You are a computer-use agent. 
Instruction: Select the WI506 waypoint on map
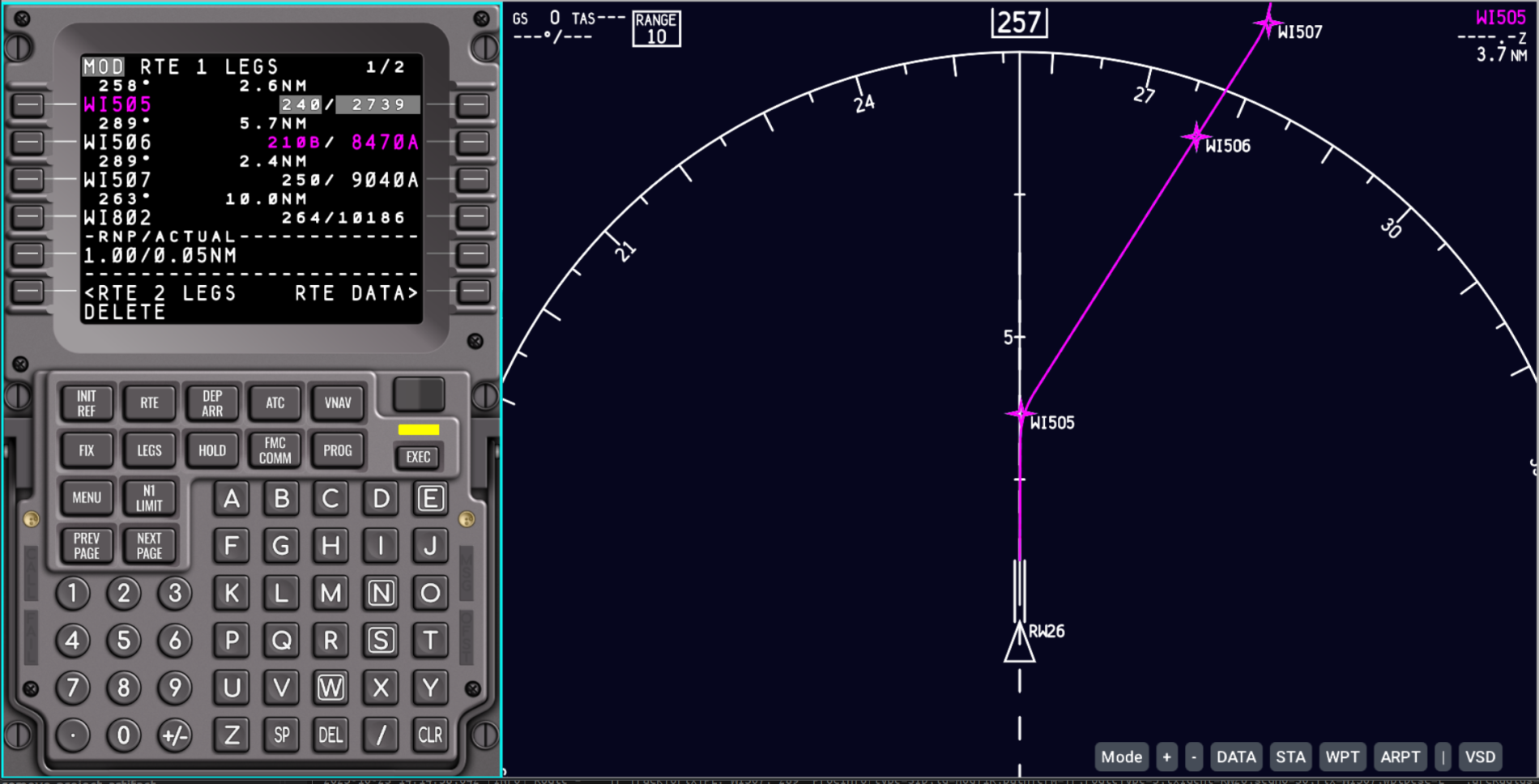point(1196,138)
